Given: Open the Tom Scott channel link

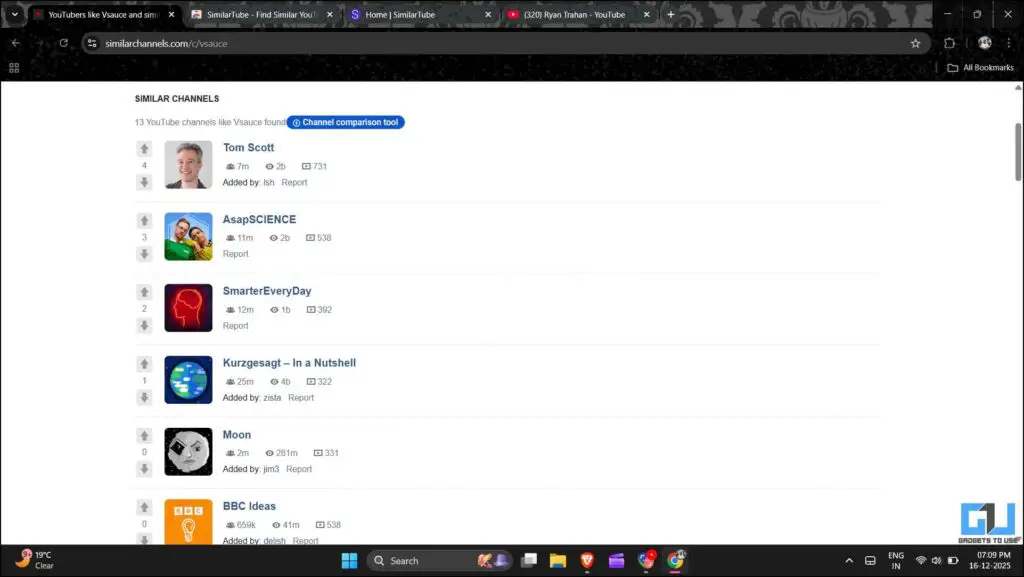Looking at the screenshot, I should tap(248, 147).
